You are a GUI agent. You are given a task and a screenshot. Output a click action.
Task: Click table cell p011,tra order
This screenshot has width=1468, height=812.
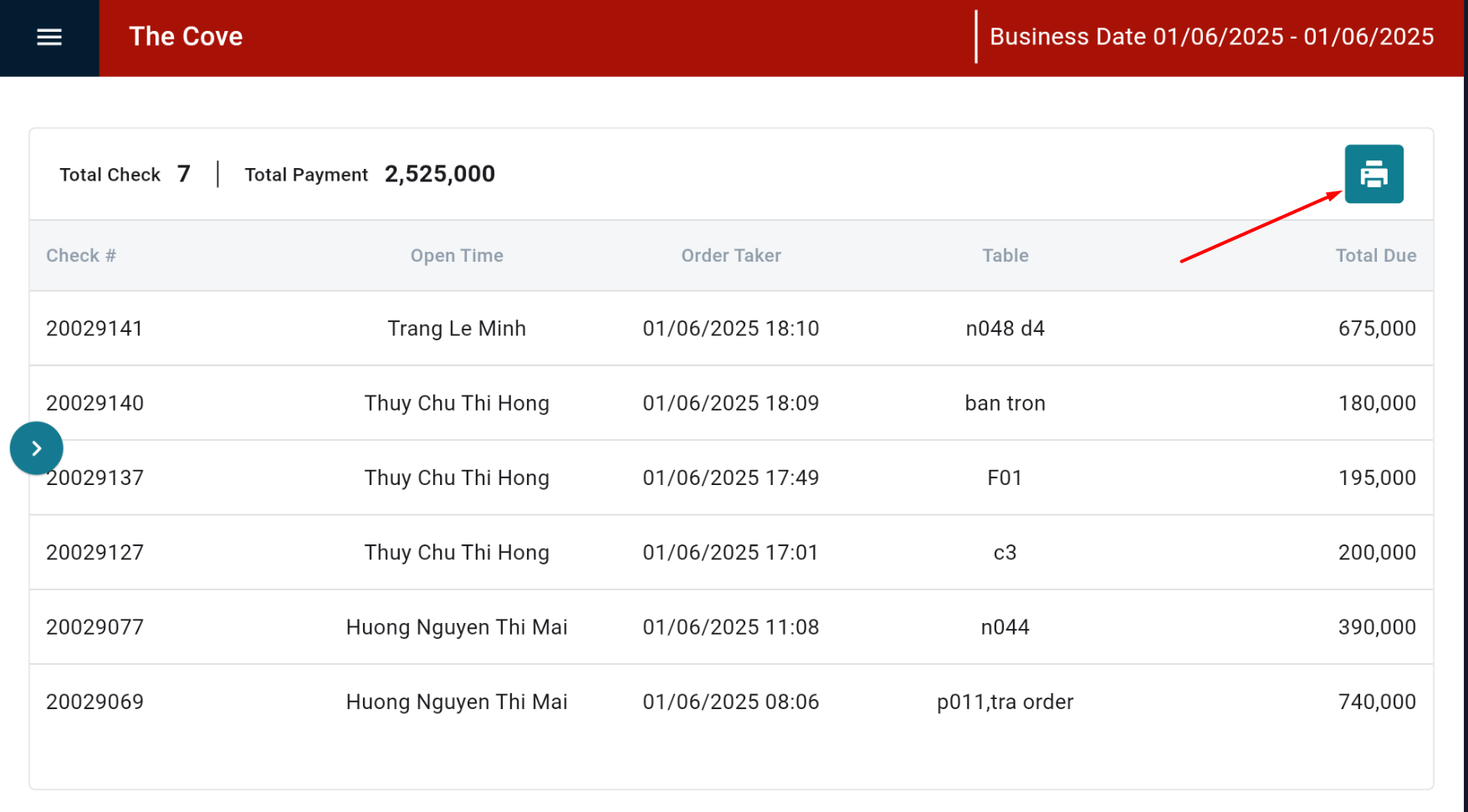coord(1005,702)
